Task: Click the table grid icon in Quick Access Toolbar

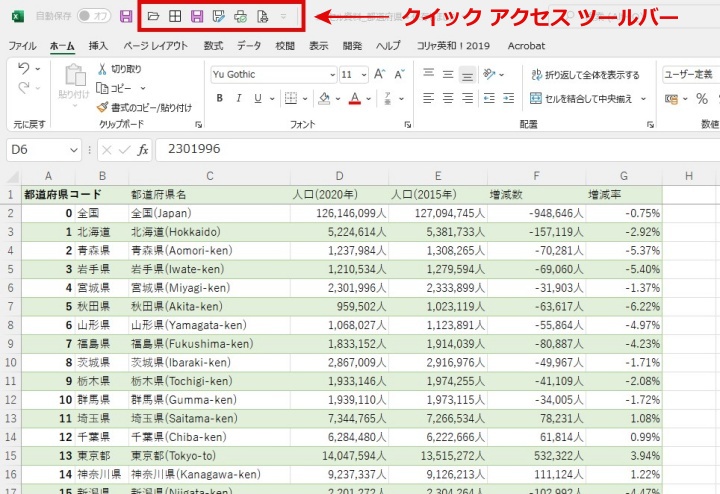Action: coord(175,17)
